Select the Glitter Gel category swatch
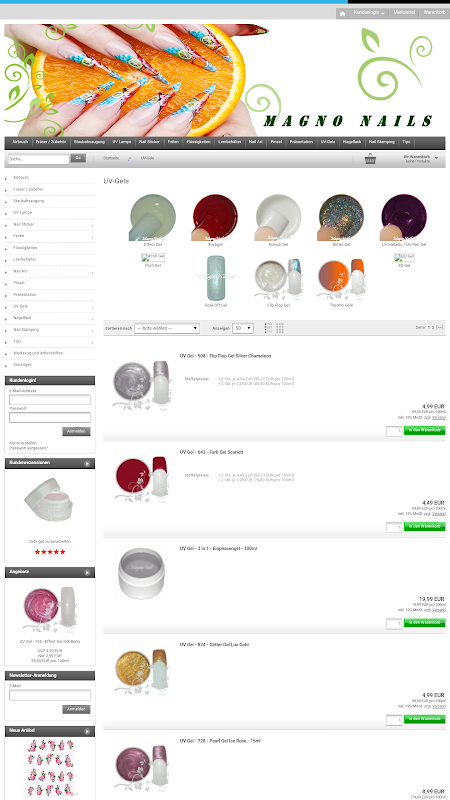 (340, 218)
